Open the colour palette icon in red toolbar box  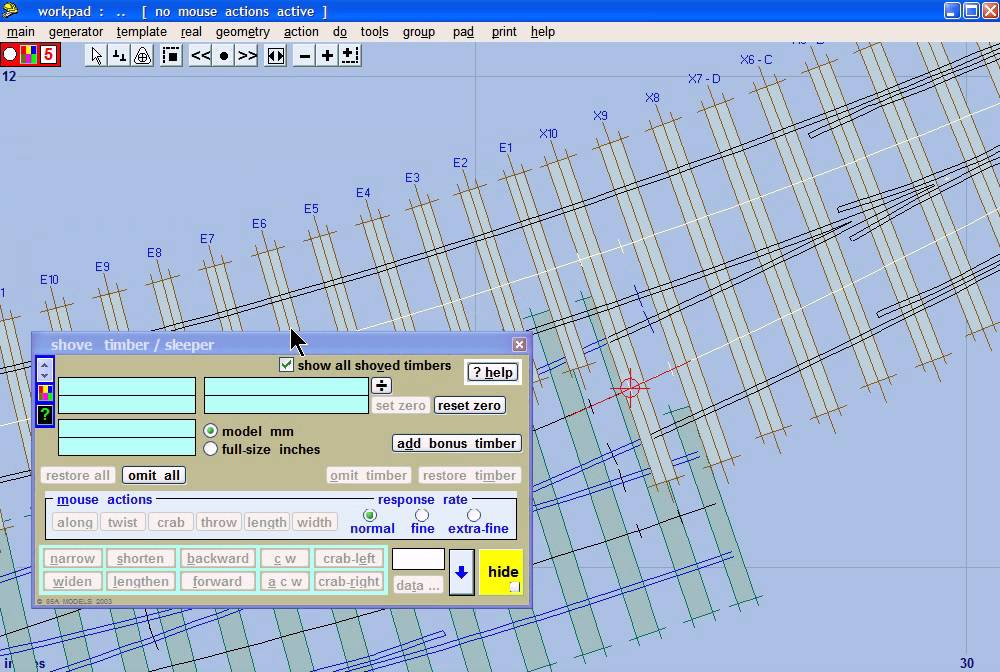(x=29, y=55)
